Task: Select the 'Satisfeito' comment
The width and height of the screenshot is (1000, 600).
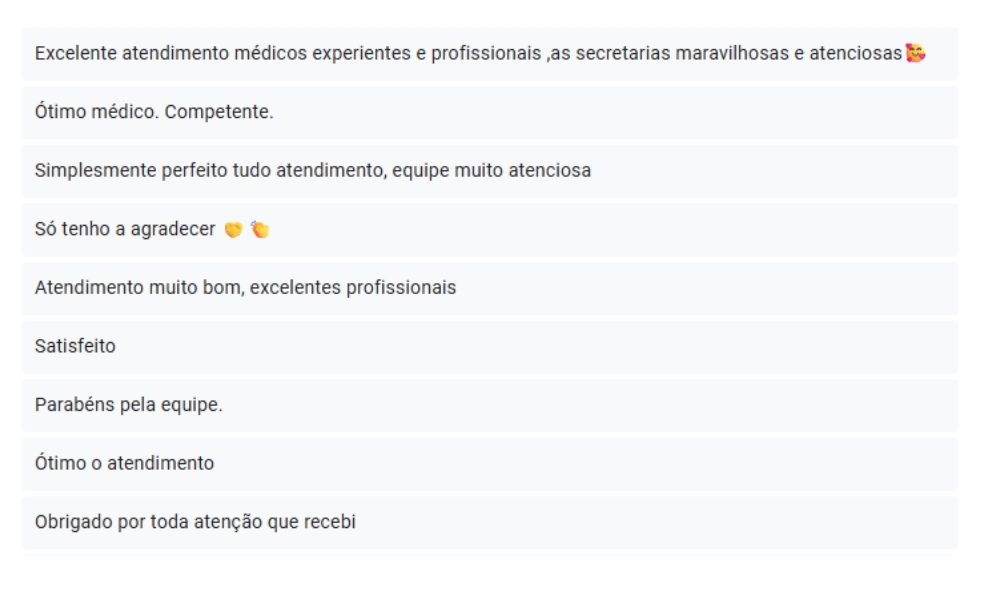Action: coord(490,347)
